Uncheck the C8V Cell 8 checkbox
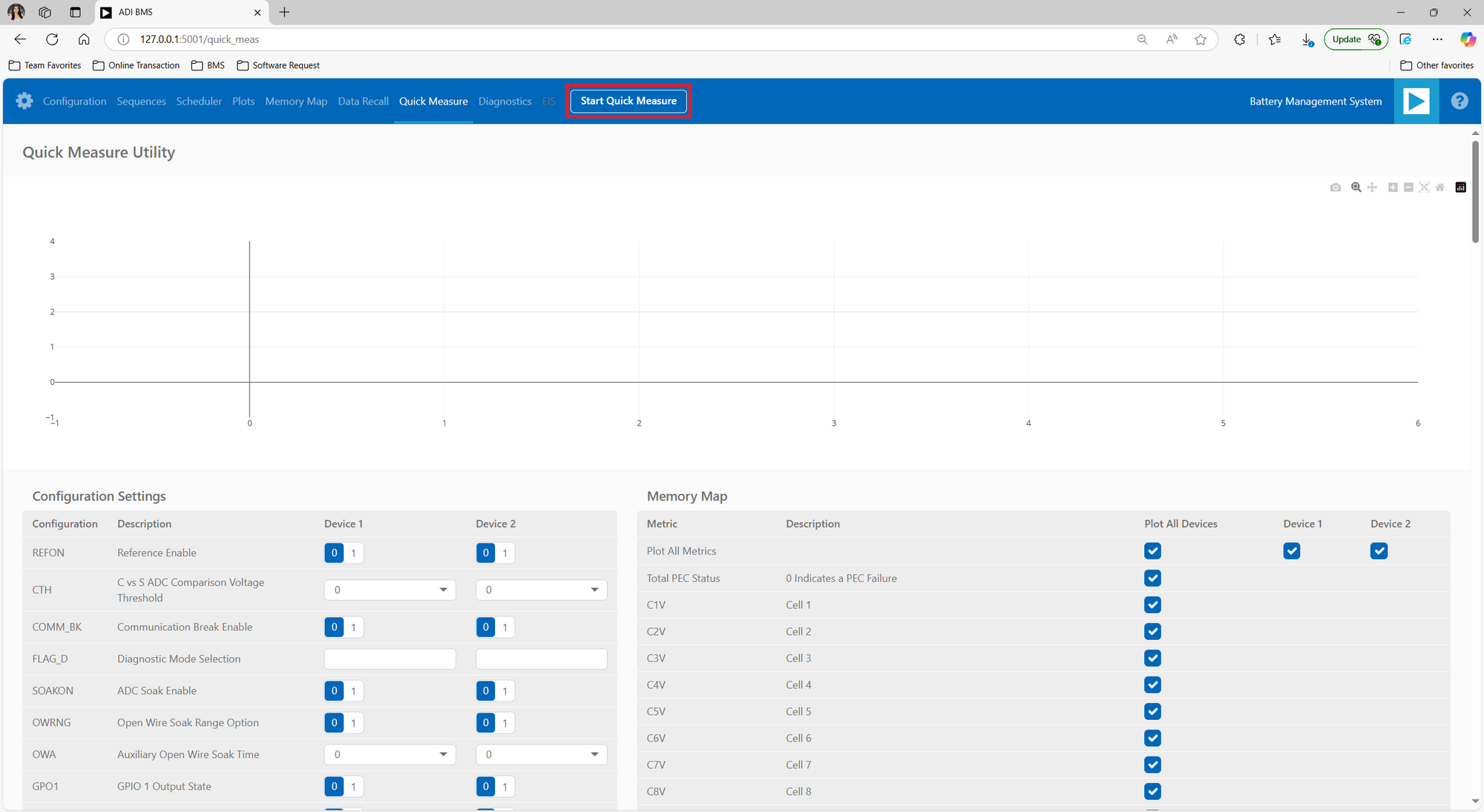 [x=1152, y=791]
